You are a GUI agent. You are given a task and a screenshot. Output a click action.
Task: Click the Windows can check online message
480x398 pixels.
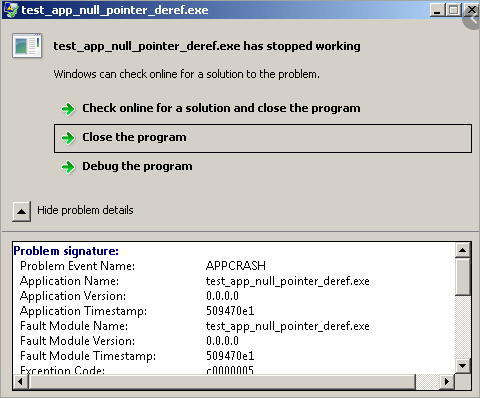pos(186,74)
